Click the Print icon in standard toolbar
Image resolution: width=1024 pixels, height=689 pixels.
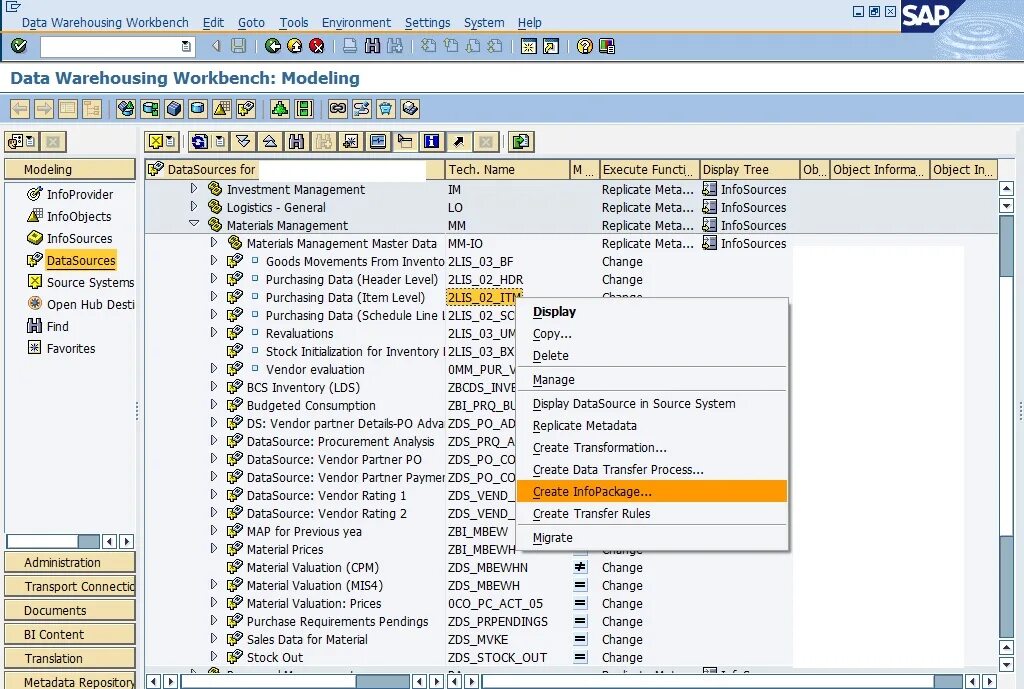[x=350, y=46]
